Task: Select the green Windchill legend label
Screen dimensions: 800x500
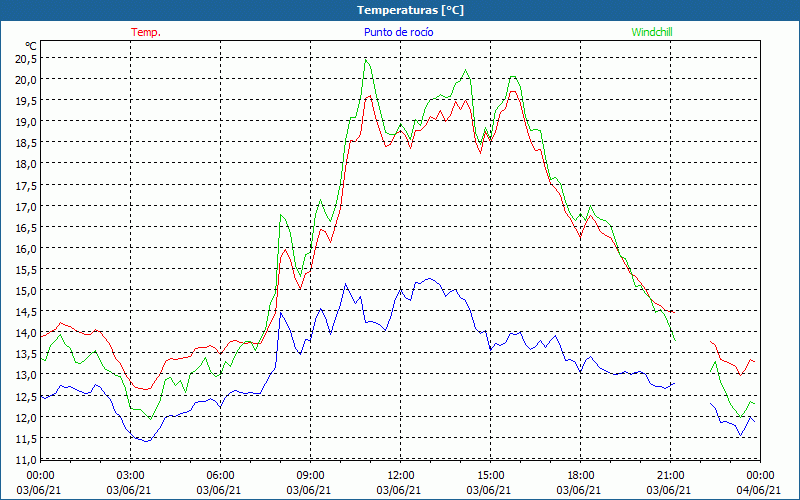Action: pyautogui.click(x=652, y=32)
